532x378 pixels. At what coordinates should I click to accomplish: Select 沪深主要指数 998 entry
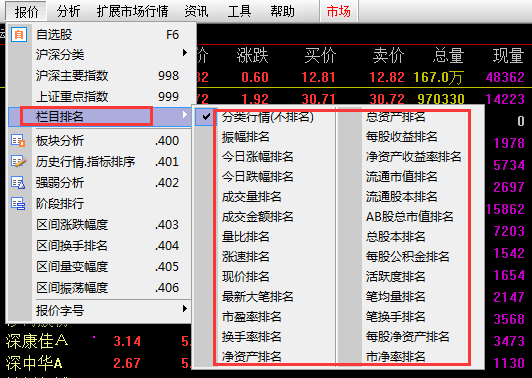101,76
